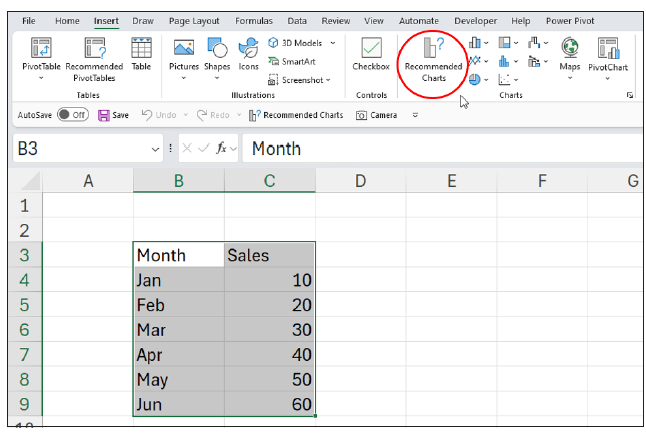
Task: Insert a waterfall or stock chart
Action: tap(534, 42)
